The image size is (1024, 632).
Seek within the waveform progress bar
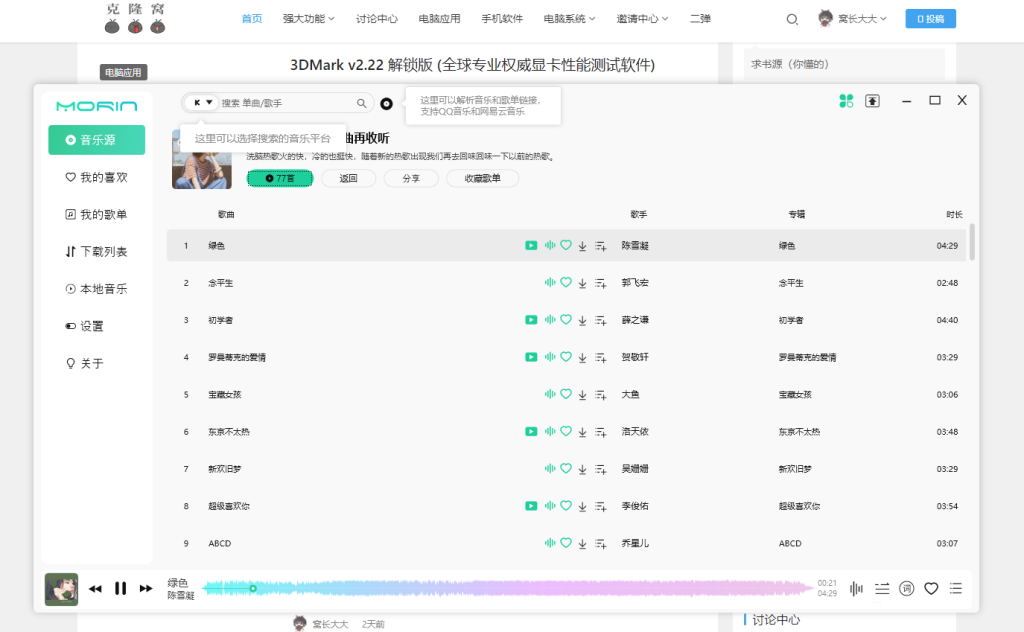point(507,589)
